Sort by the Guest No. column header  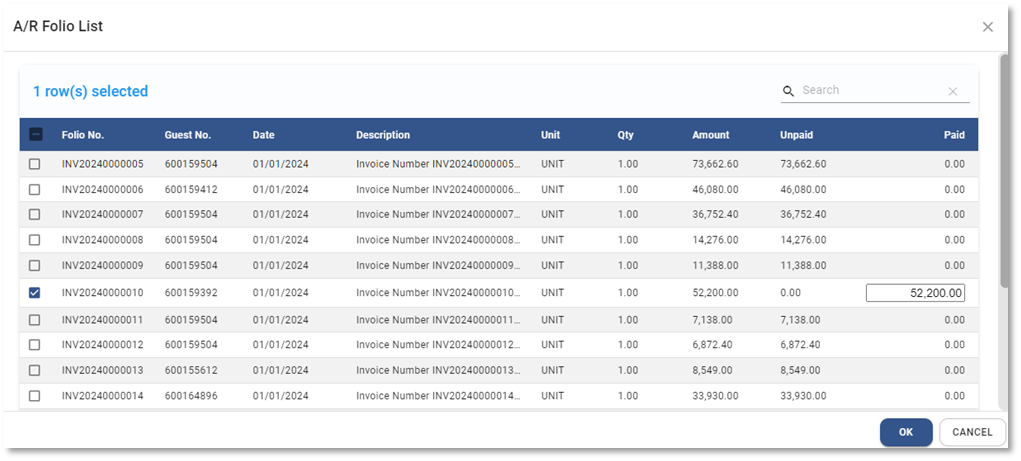coord(188,135)
